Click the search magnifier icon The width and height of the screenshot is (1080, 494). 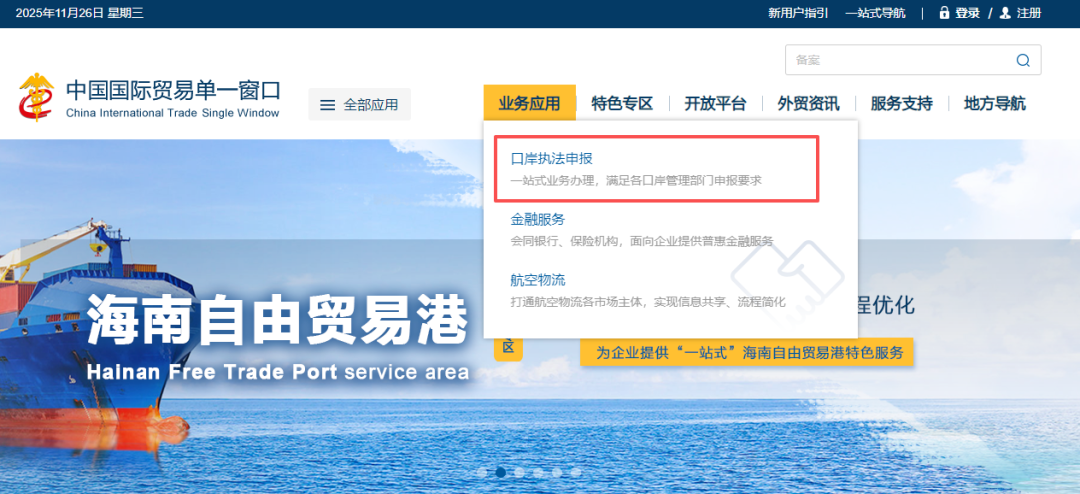[x=1022, y=60]
